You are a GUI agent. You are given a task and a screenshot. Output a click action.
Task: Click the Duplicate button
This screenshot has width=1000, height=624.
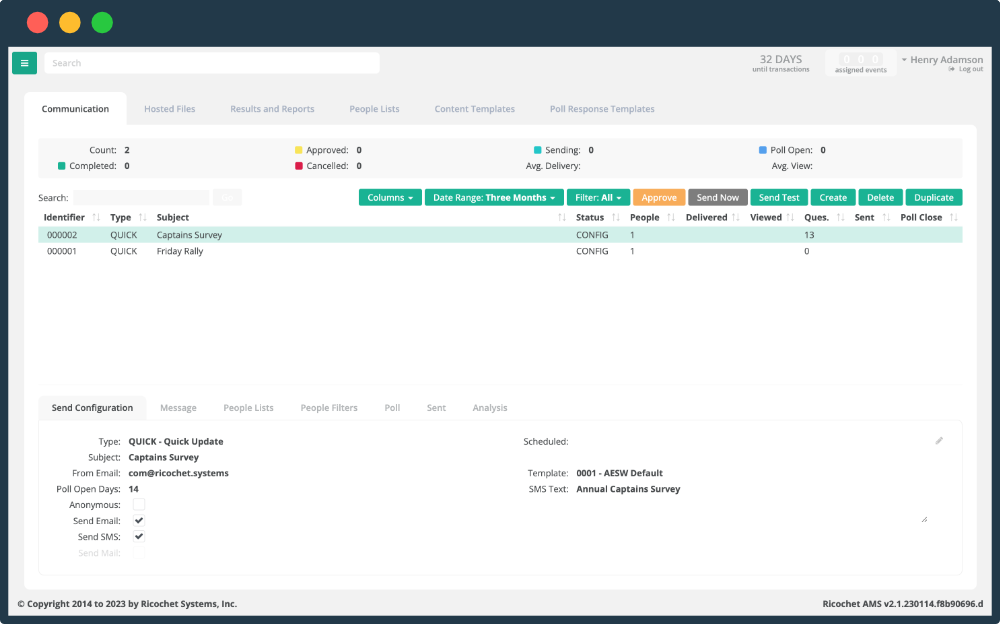[x=934, y=198]
